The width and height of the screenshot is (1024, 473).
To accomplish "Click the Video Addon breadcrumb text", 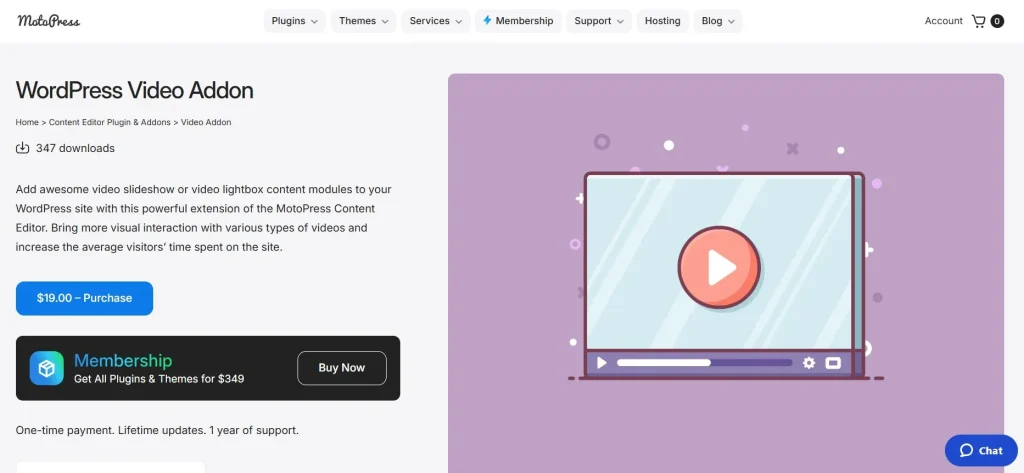I will point(206,122).
